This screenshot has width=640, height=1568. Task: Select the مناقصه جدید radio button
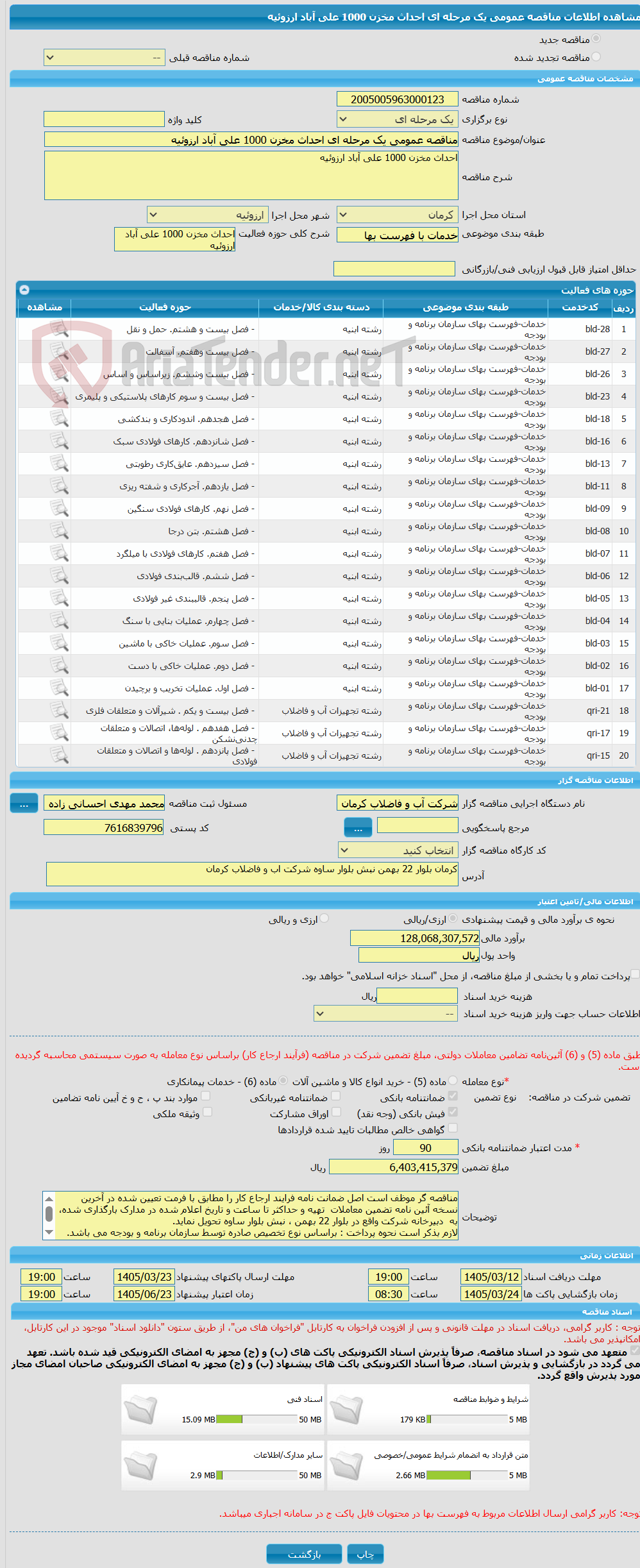coord(596,39)
